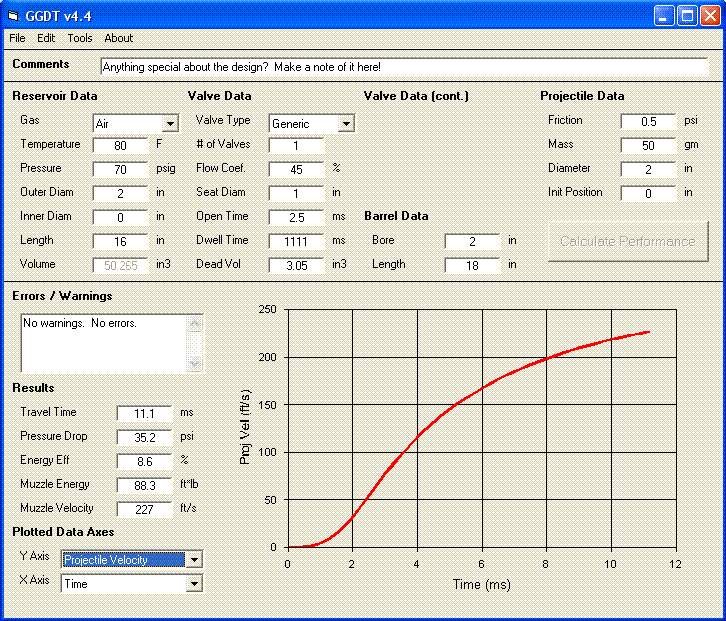Expand the Valve Type dropdown
Image resolution: width=726 pixels, height=621 pixels.
pos(346,124)
